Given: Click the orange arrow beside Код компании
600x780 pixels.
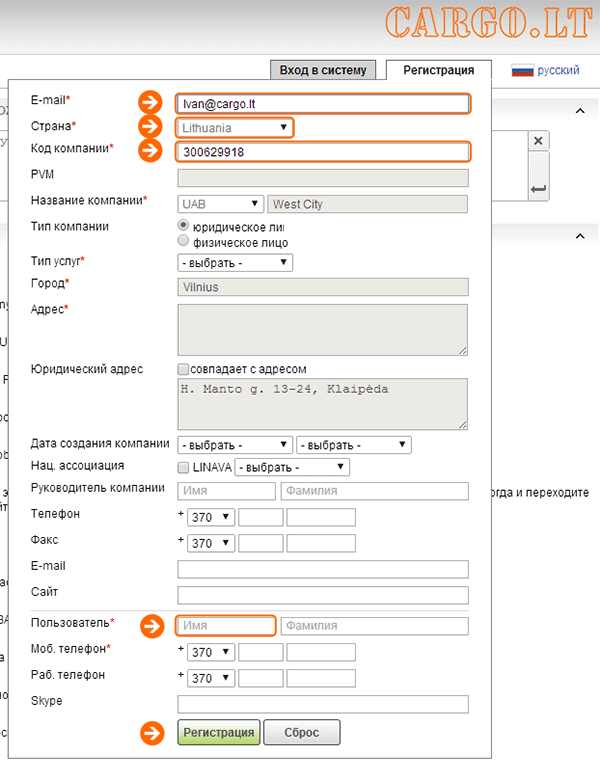Looking at the screenshot, I should click(x=150, y=152).
